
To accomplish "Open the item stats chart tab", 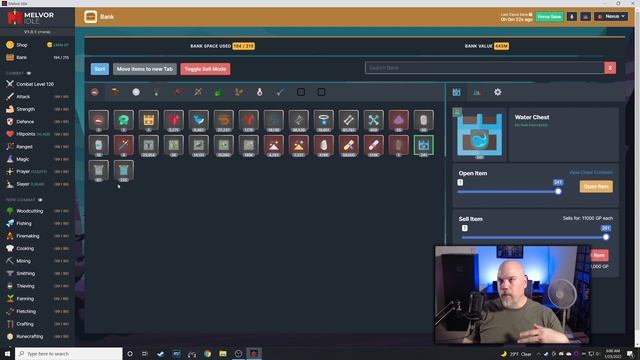I will click(x=477, y=92).
